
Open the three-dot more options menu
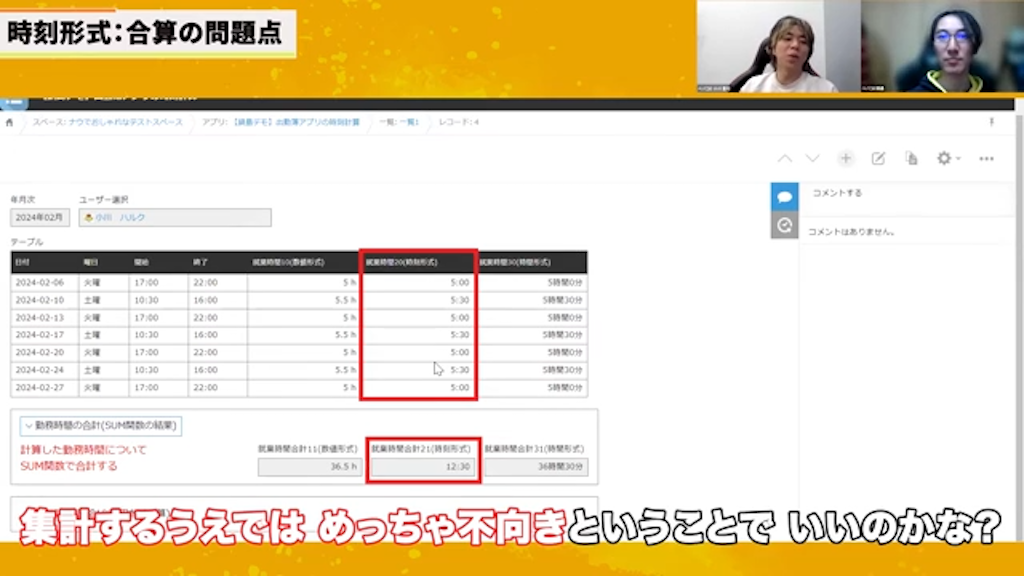pyautogui.click(x=986, y=159)
